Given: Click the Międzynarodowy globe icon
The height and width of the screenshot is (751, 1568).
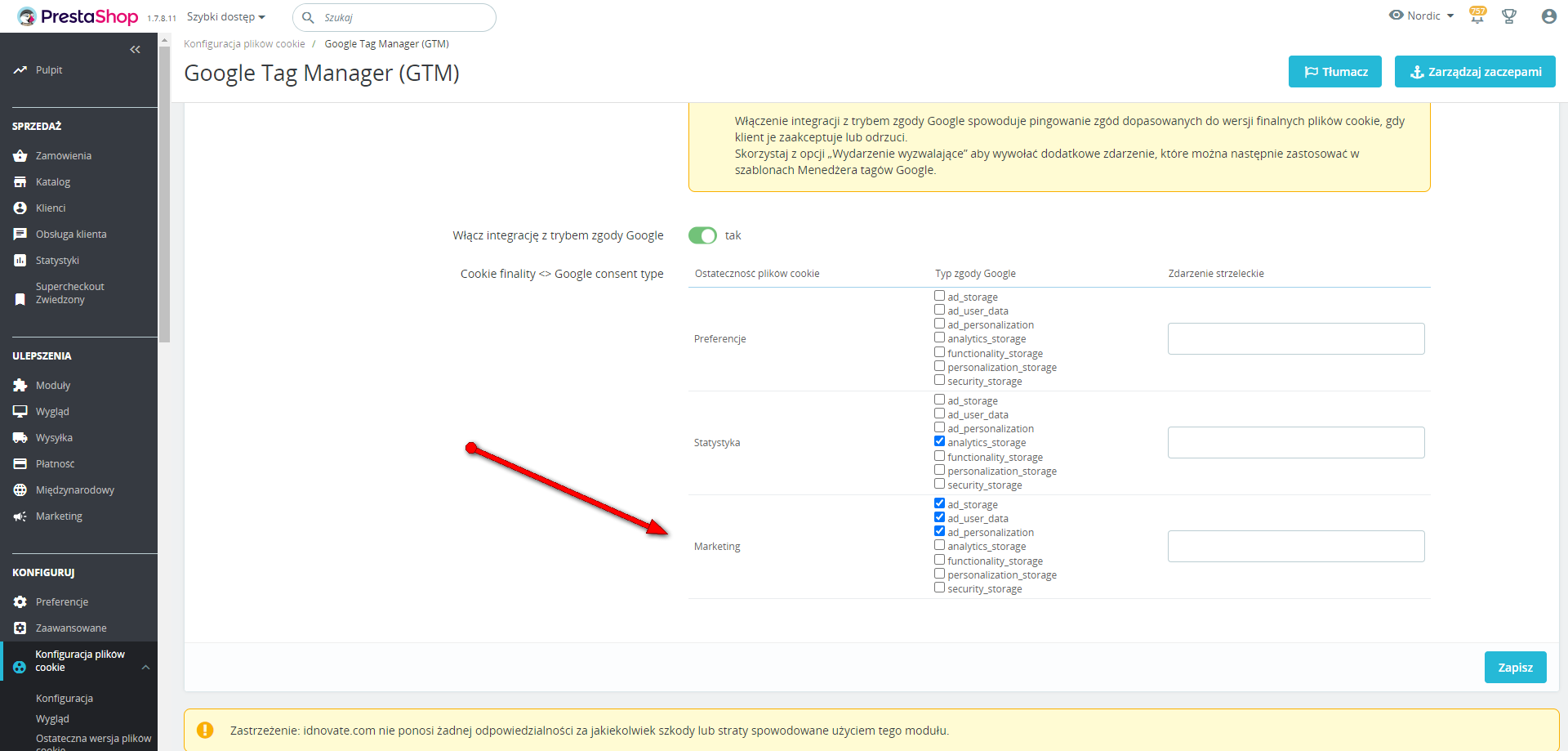Looking at the screenshot, I should pos(20,490).
